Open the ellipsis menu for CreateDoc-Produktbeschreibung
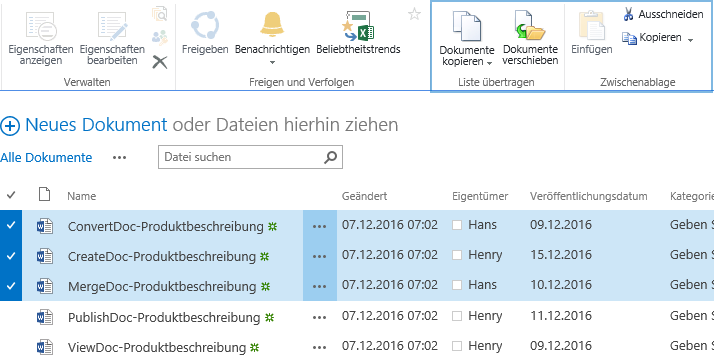 (320, 256)
